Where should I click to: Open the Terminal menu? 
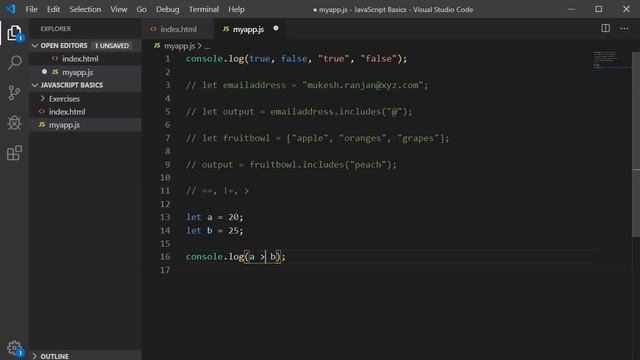(203, 9)
